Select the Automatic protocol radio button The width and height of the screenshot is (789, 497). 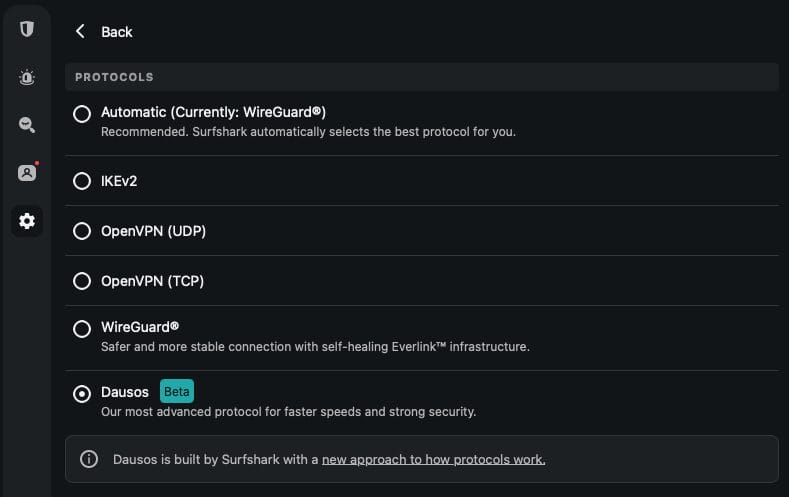(x=82, y=114)
